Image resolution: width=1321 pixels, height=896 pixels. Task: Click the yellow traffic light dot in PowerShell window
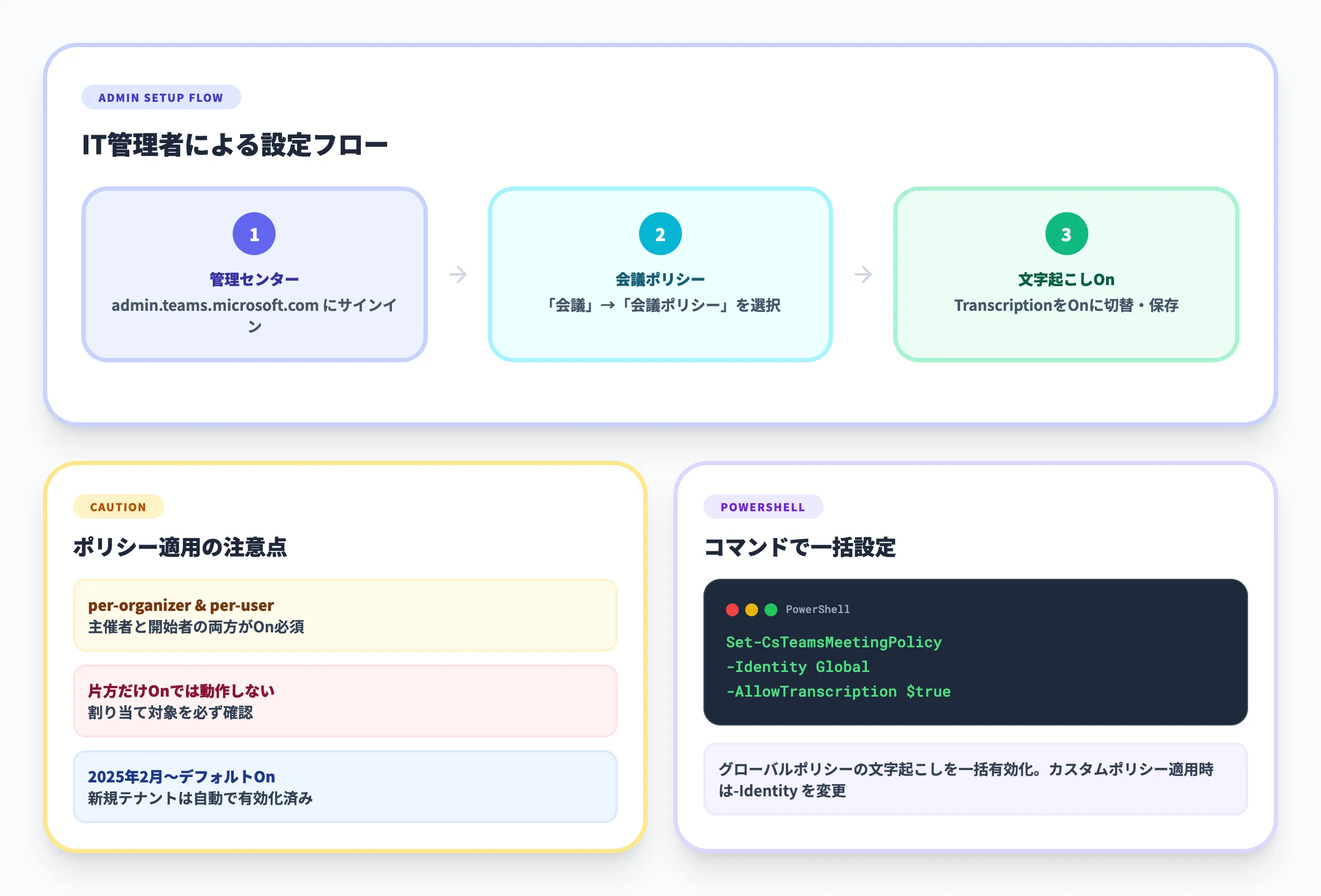(753, 609)
